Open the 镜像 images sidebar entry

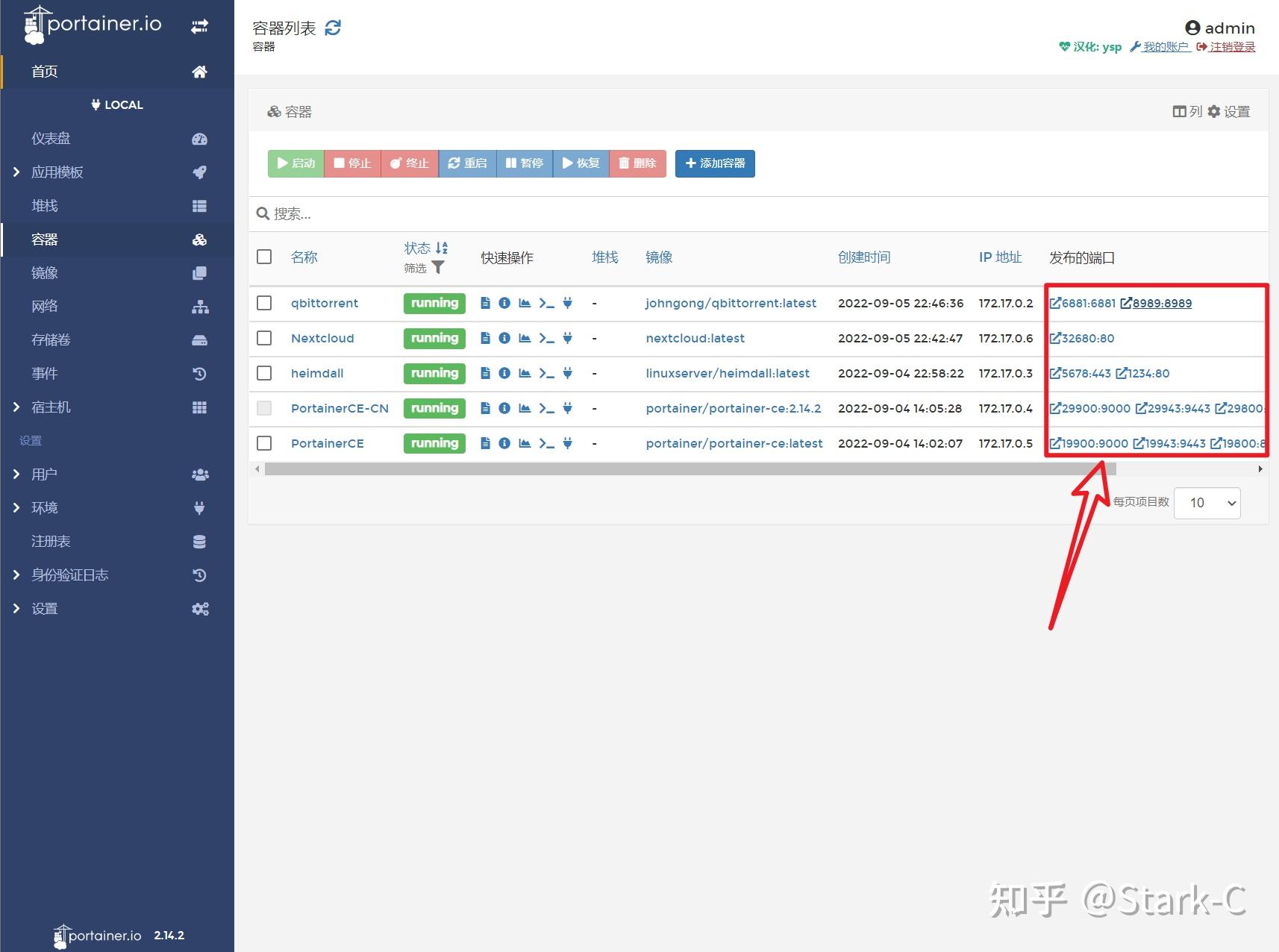pos(45,272)
